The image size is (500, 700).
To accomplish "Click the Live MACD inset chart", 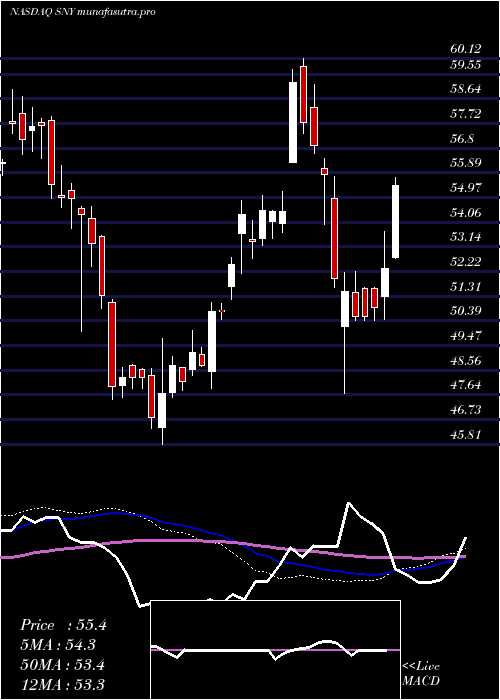I will click(276, 650).
